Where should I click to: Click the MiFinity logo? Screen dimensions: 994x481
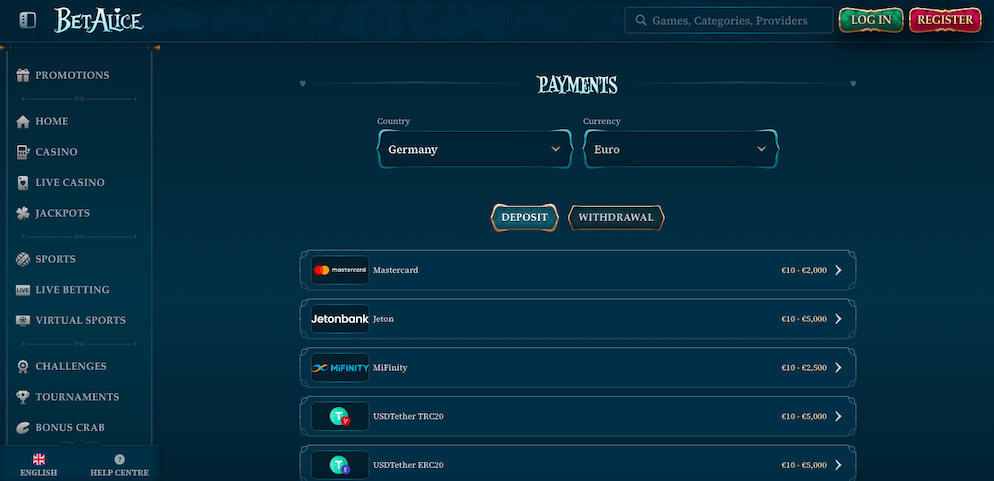(x=340, y=368)
